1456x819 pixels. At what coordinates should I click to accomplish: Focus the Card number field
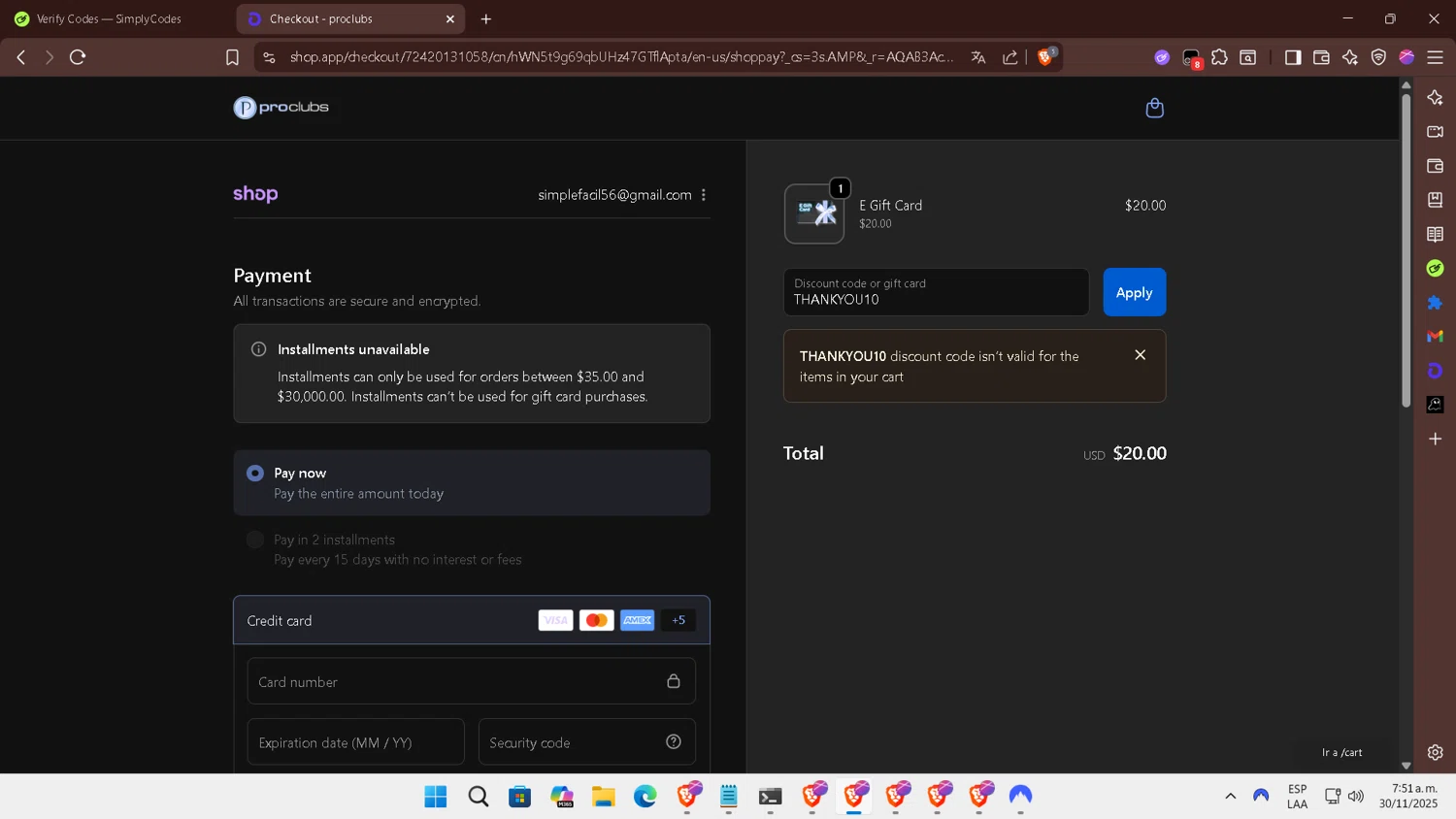click(x=472, y=681)
